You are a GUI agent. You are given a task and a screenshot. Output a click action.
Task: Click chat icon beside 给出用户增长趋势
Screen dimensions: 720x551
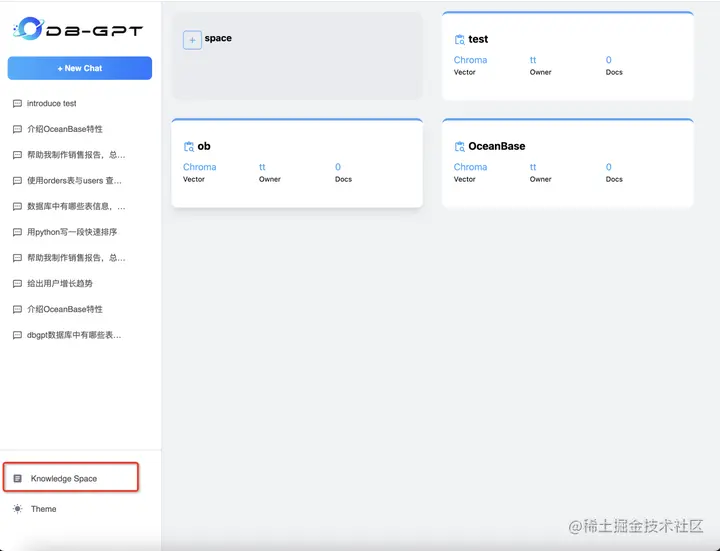(17, 284)
